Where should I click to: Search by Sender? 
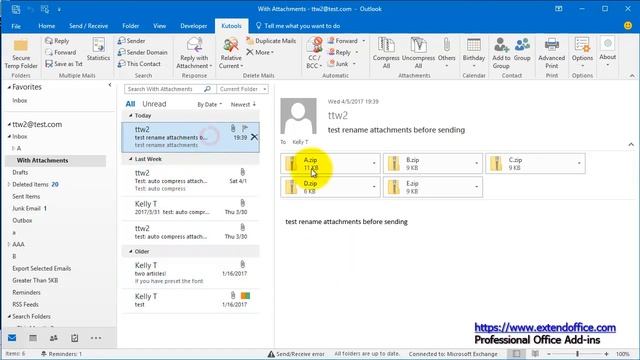[131, 41]
